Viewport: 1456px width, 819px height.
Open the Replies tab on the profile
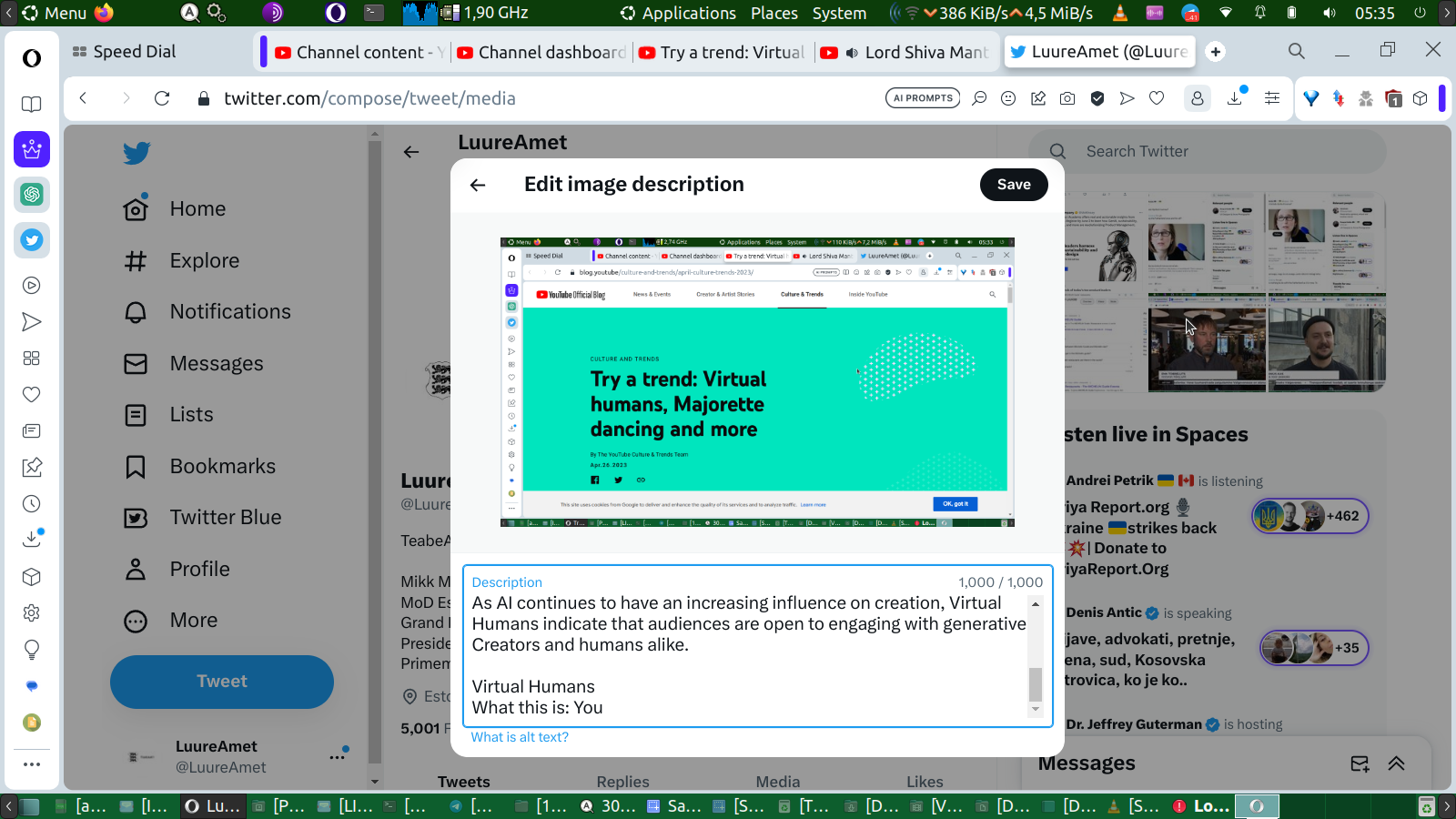tap(622, 782)
